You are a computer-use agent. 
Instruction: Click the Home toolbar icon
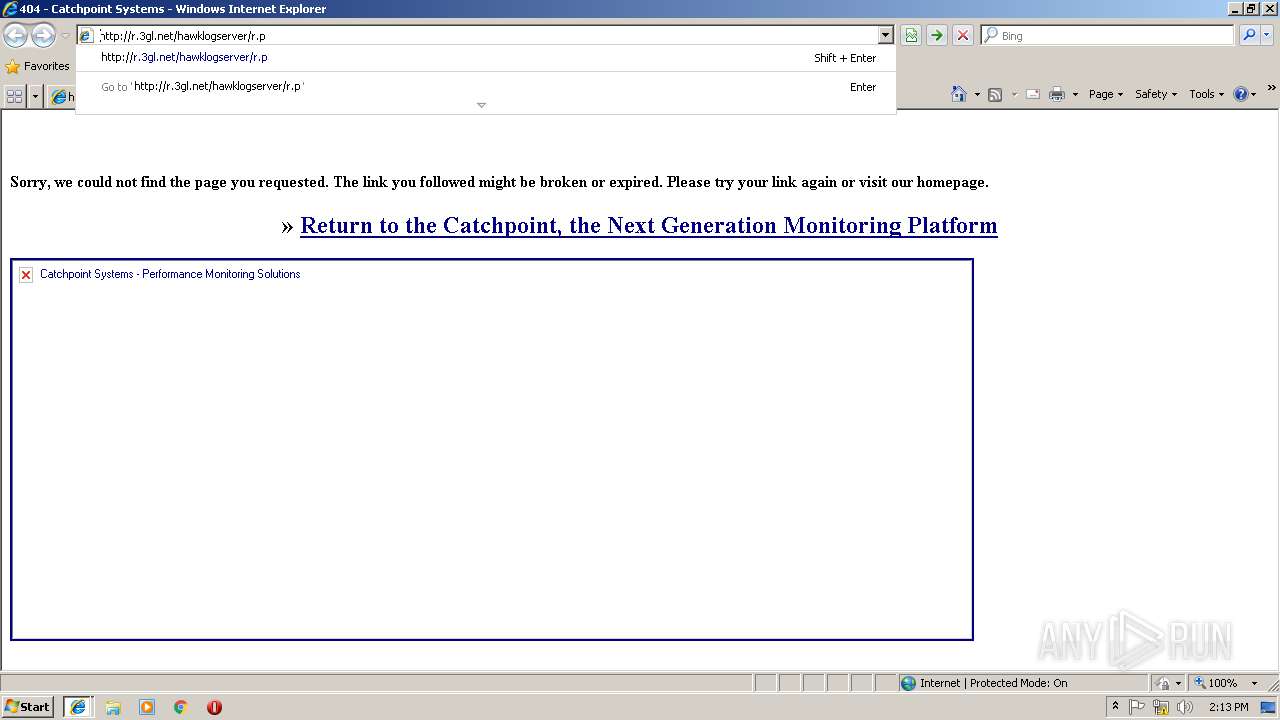pyautogui.click(x=959, y=94)
